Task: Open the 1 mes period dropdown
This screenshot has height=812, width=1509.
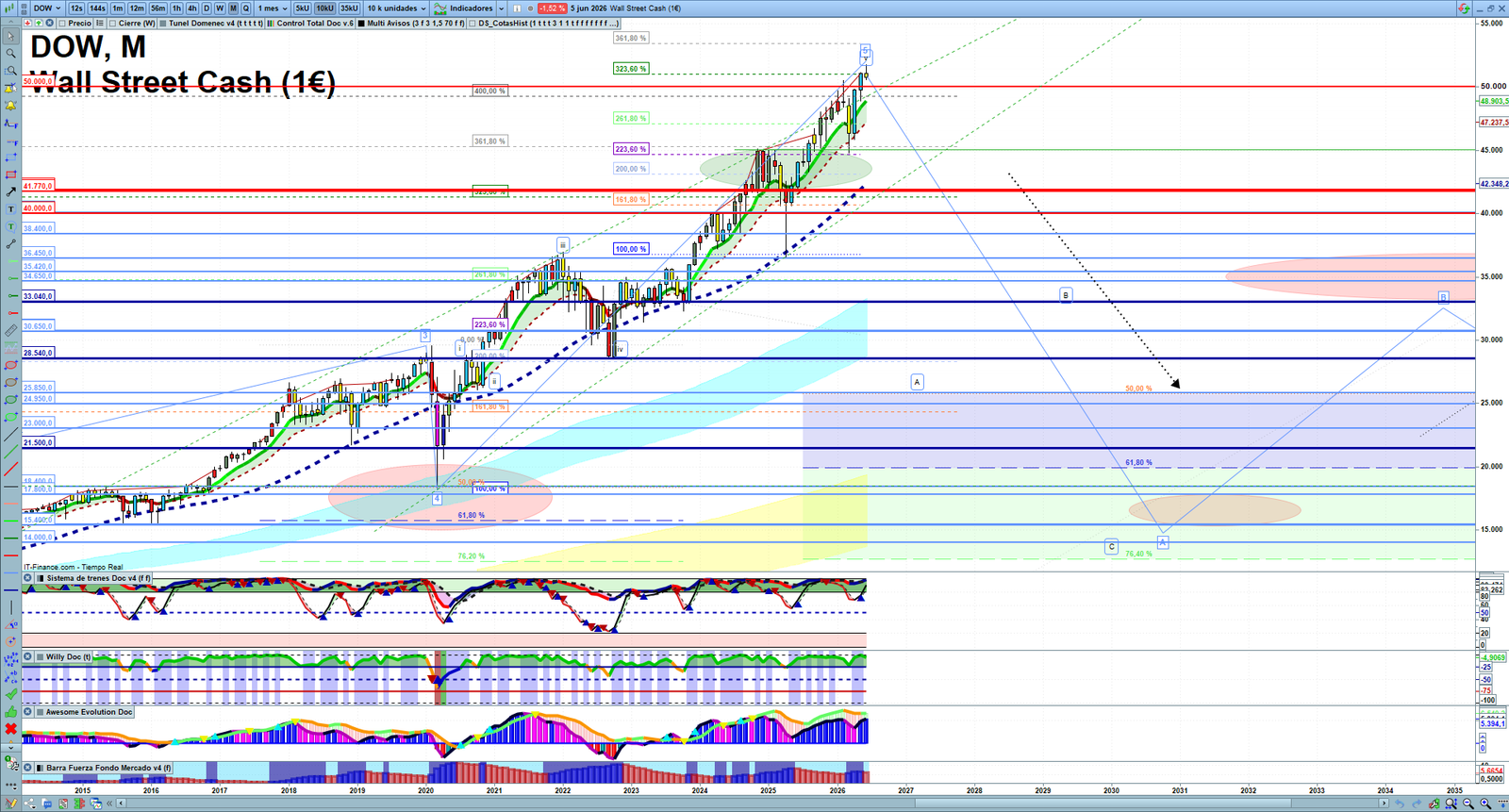Action: [x=273, y=8]
